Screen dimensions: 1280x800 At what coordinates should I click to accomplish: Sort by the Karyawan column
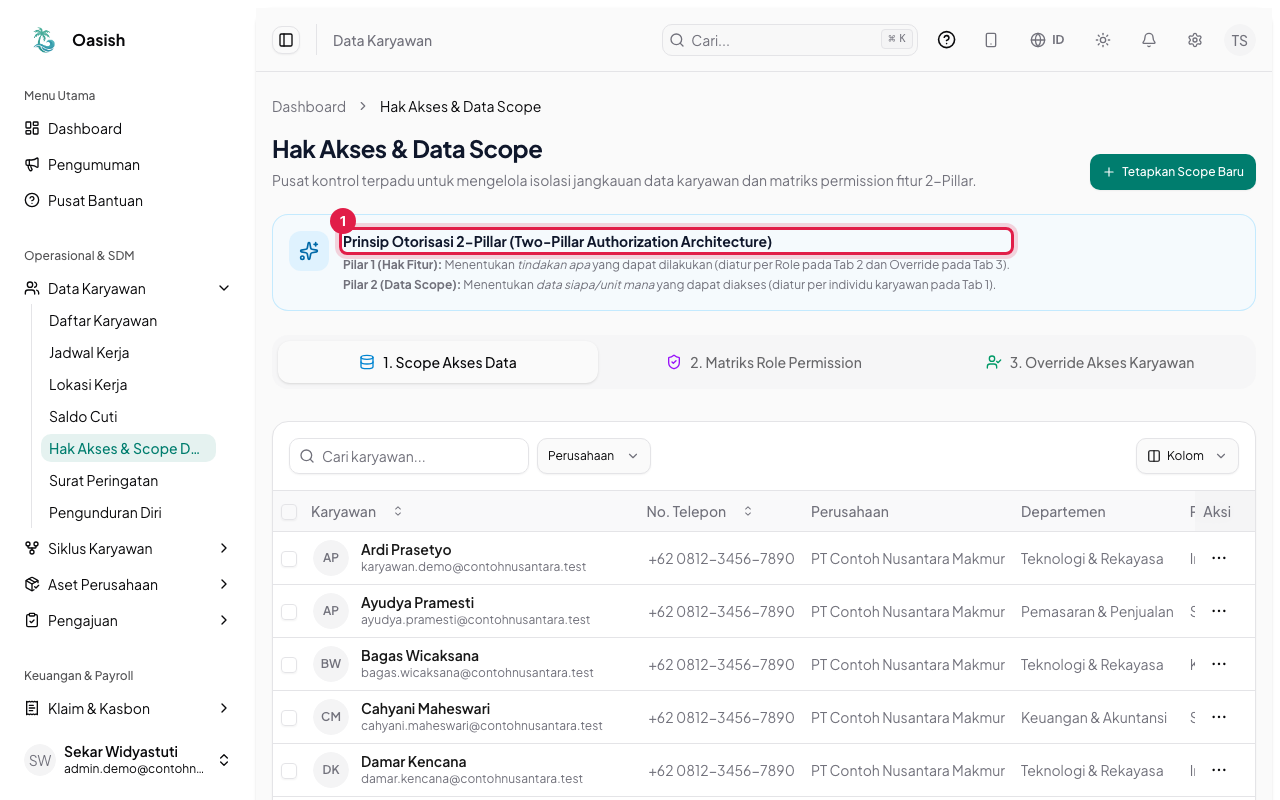tap(357, 512)
